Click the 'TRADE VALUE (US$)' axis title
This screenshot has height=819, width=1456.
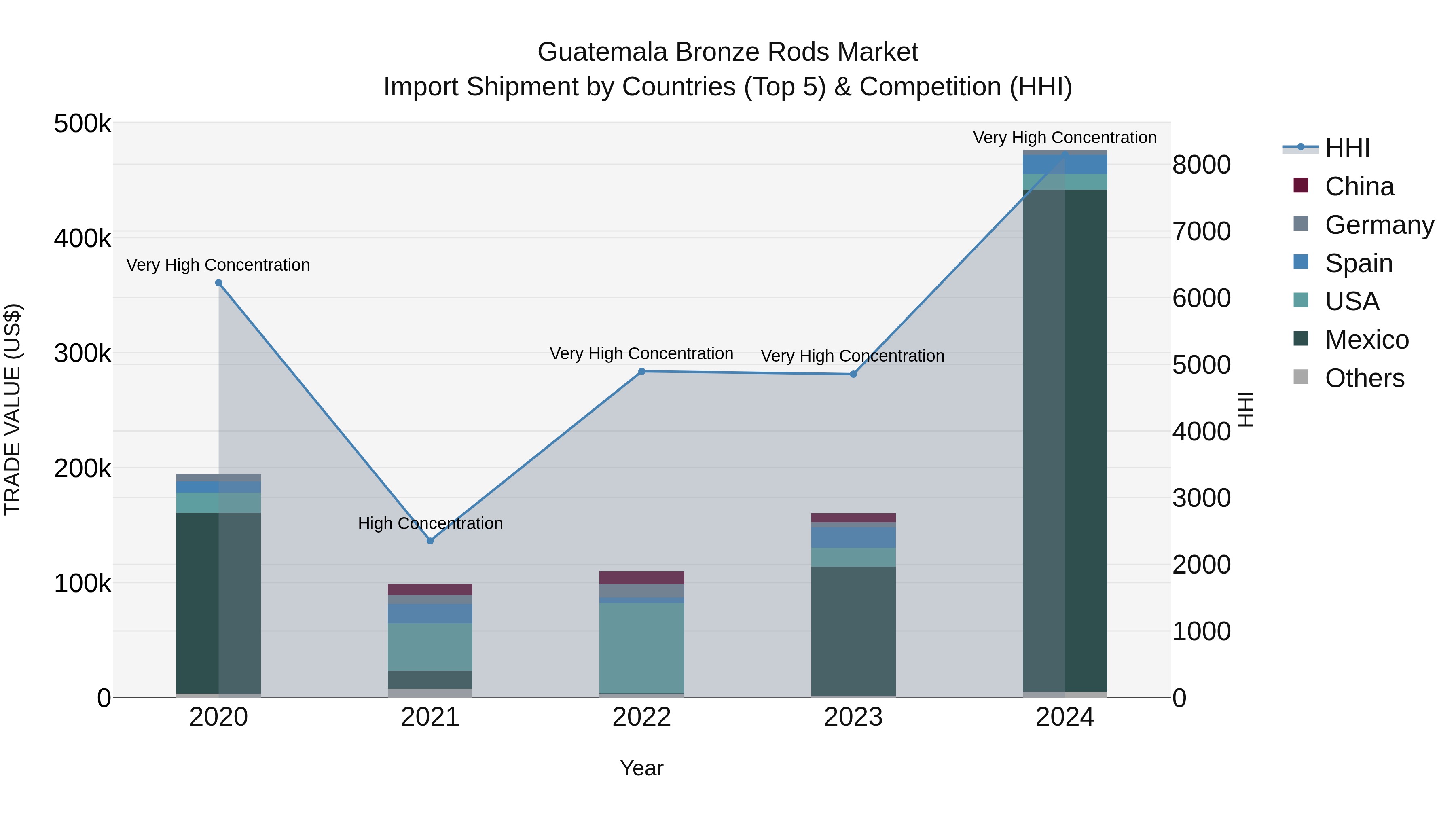pos(13,409)
